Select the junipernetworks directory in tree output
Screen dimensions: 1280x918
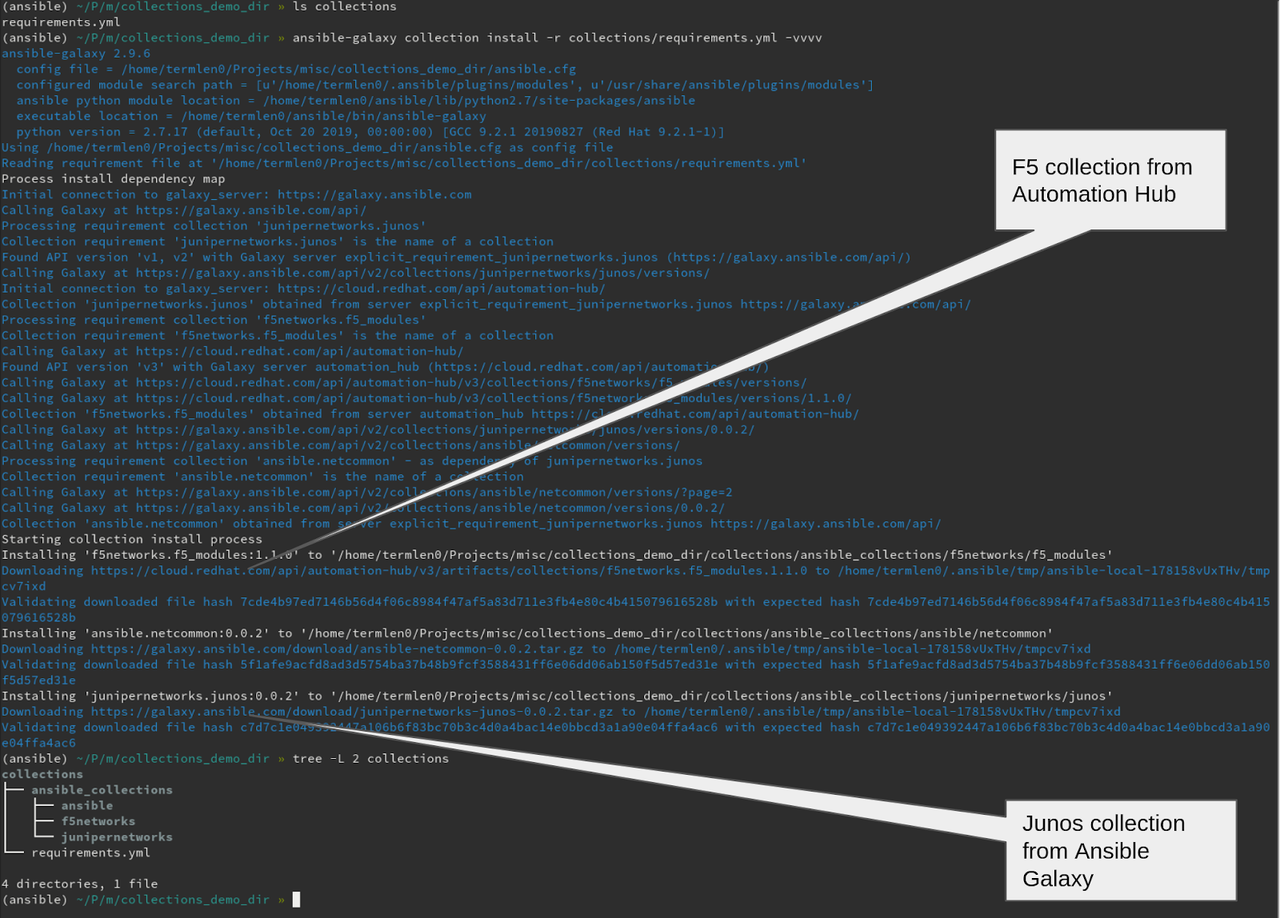click(x=116, y=837)
